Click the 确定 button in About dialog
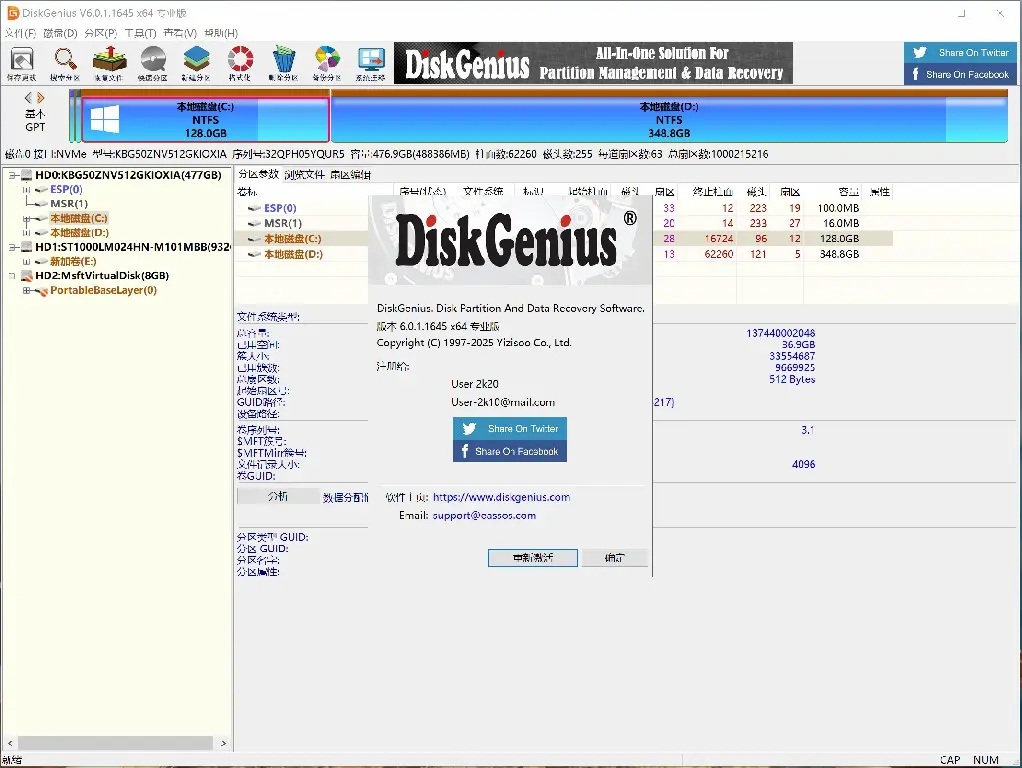 (x=614, y=558)
